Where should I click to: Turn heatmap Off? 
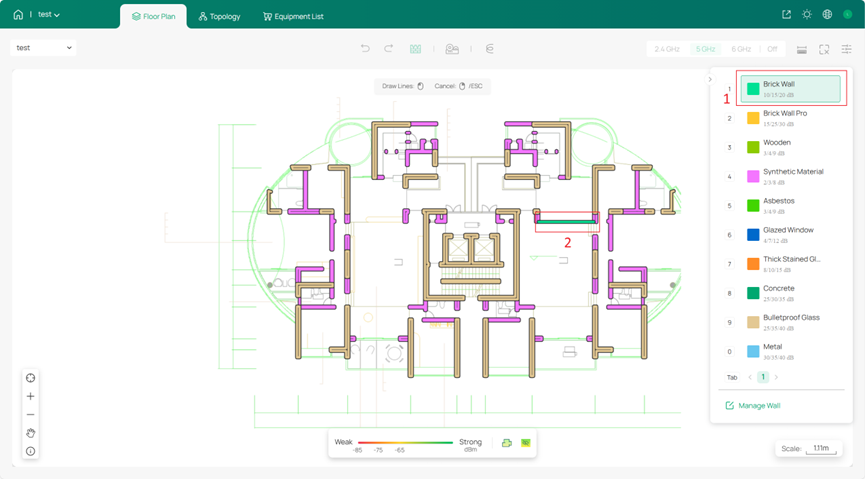[x=772, y=49]
